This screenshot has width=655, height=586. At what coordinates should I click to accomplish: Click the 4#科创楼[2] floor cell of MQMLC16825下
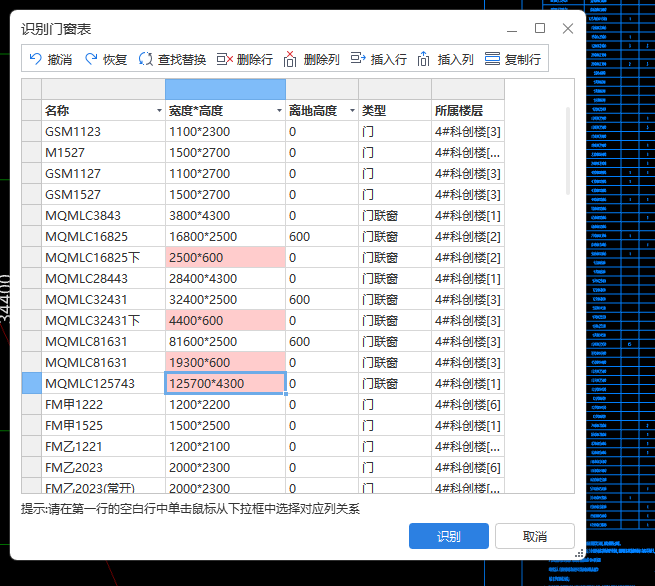click(x=468, y=257)
